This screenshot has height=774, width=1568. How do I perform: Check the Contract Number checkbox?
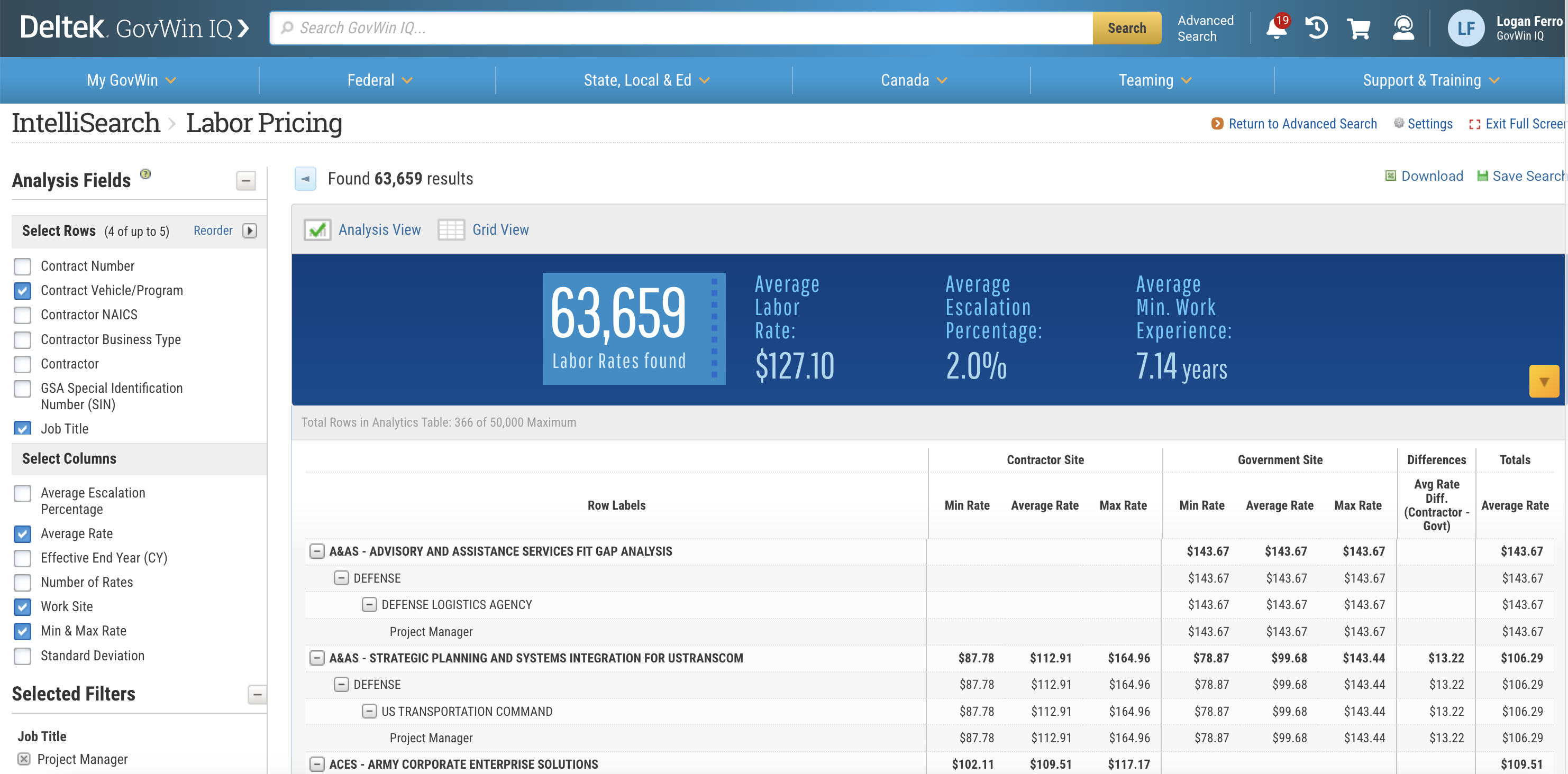pyautogui.click(x=23, y=266)
